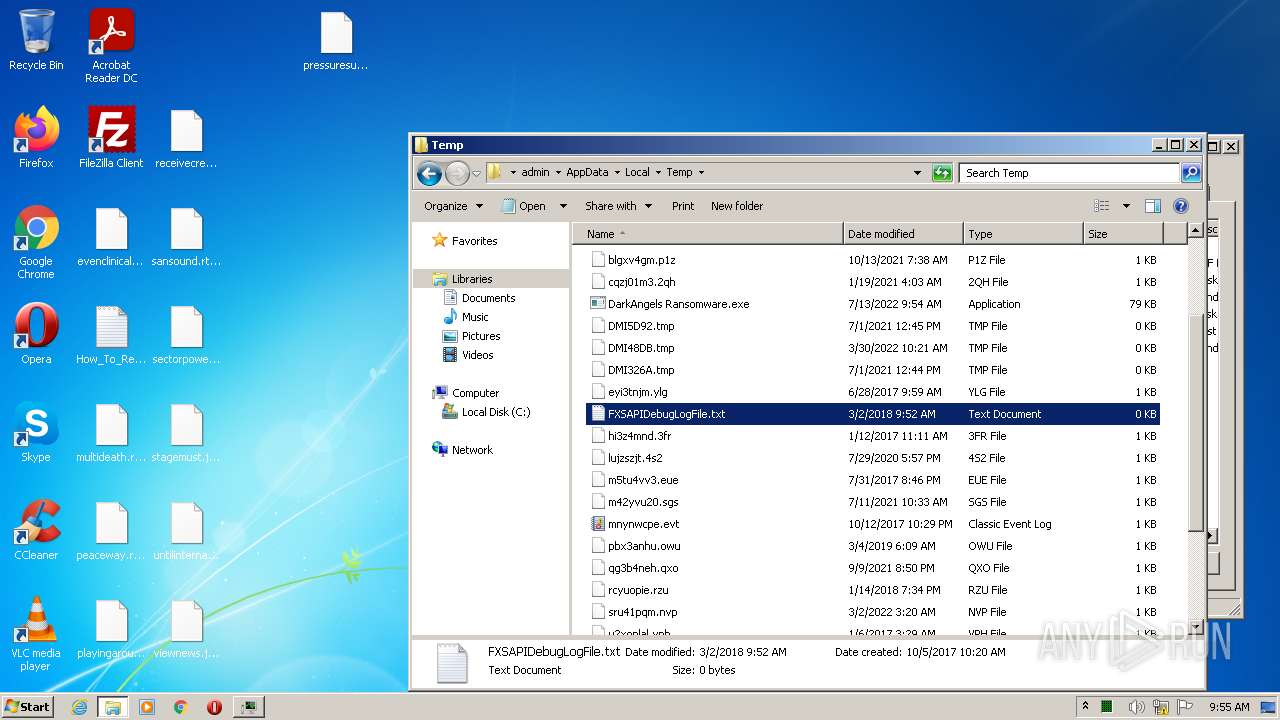Sort by Date modified column
This screenshot has height=720, width=1280.
[903, 234]
